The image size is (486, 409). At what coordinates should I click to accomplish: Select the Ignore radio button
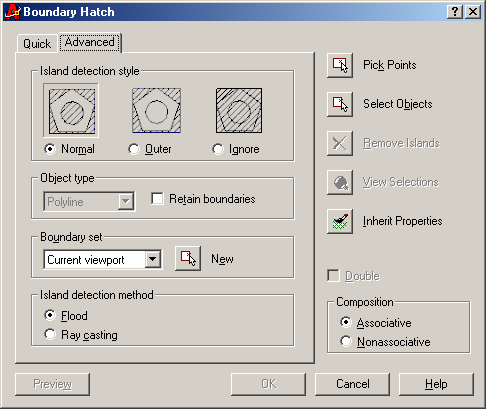[x=218, y=149]
